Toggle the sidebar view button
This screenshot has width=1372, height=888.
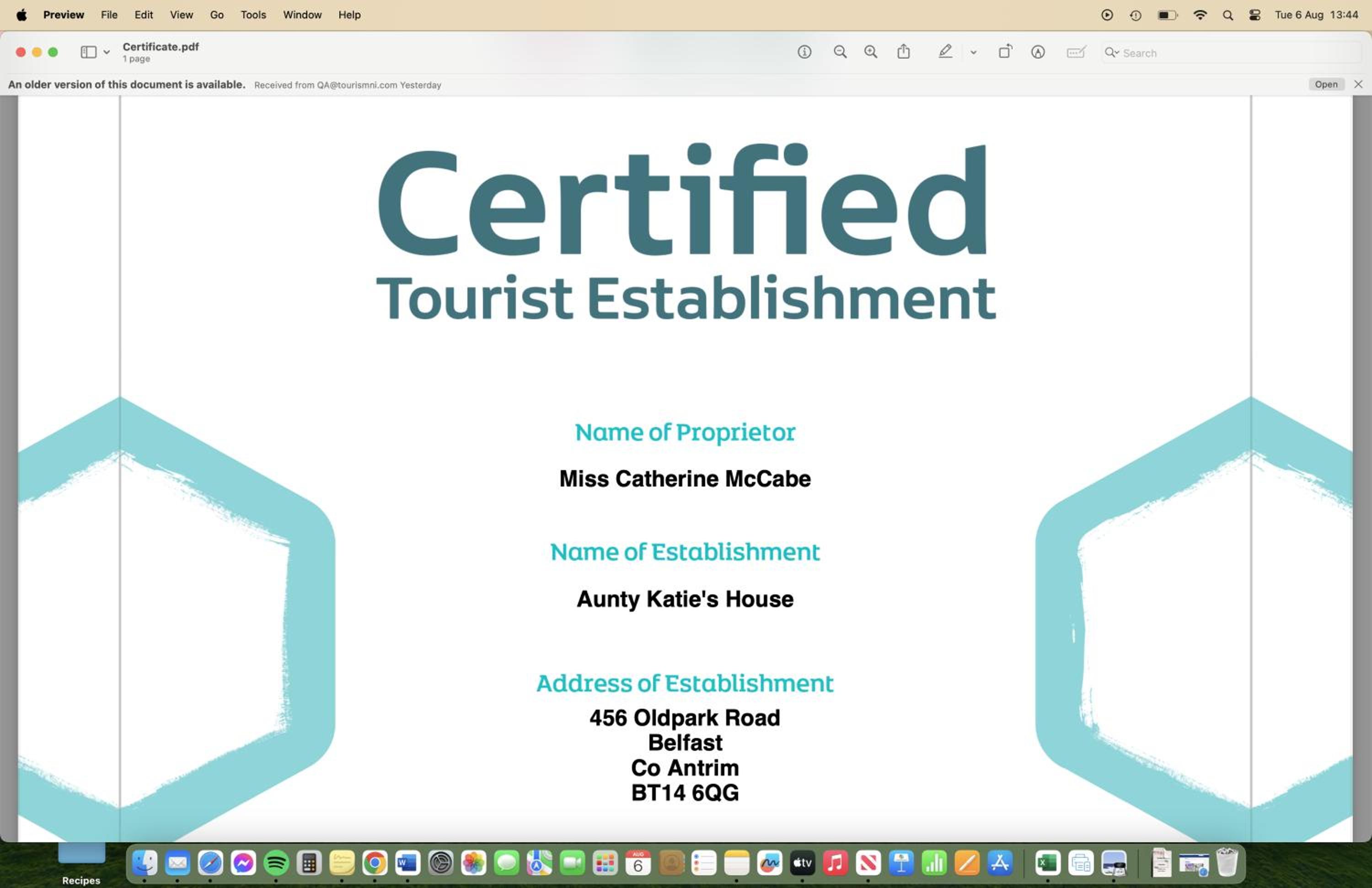click(88, 53)
